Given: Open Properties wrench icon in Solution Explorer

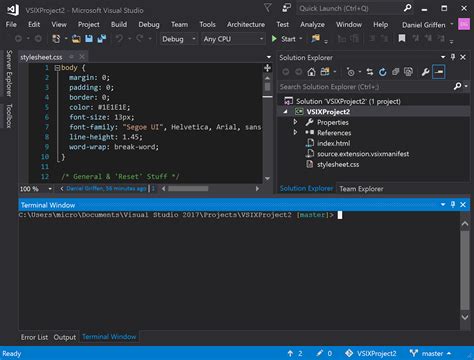Looking at the screenshot, I should tap(425, 72).
